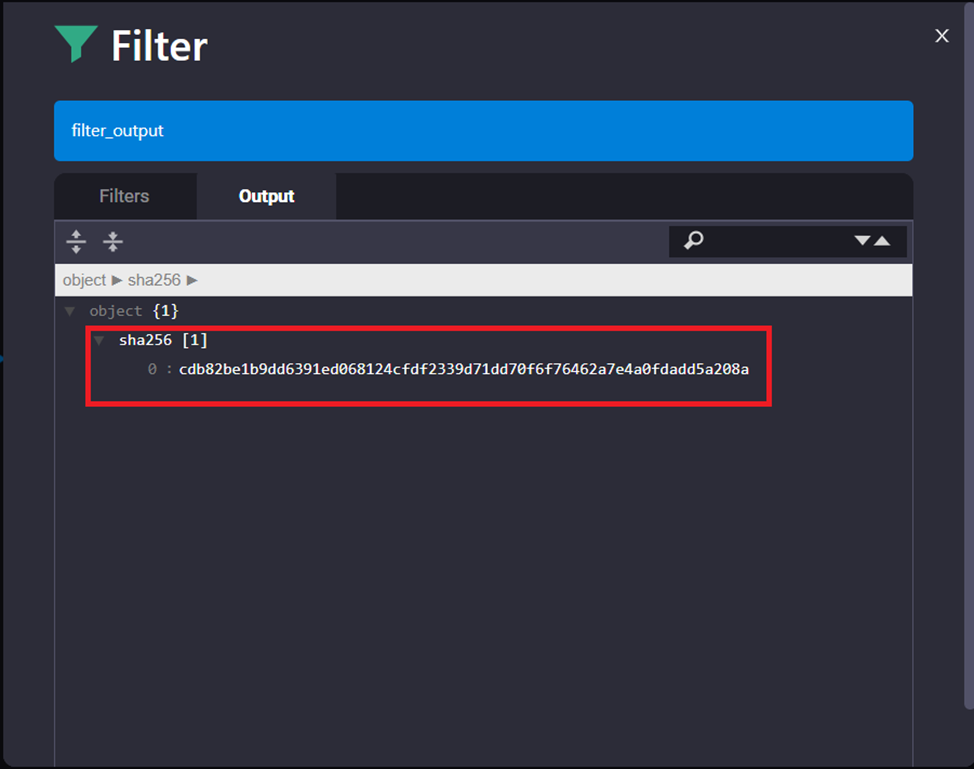Select the sha256 hash value
Viewport: 974px width, 769px height.
[464, 370]
